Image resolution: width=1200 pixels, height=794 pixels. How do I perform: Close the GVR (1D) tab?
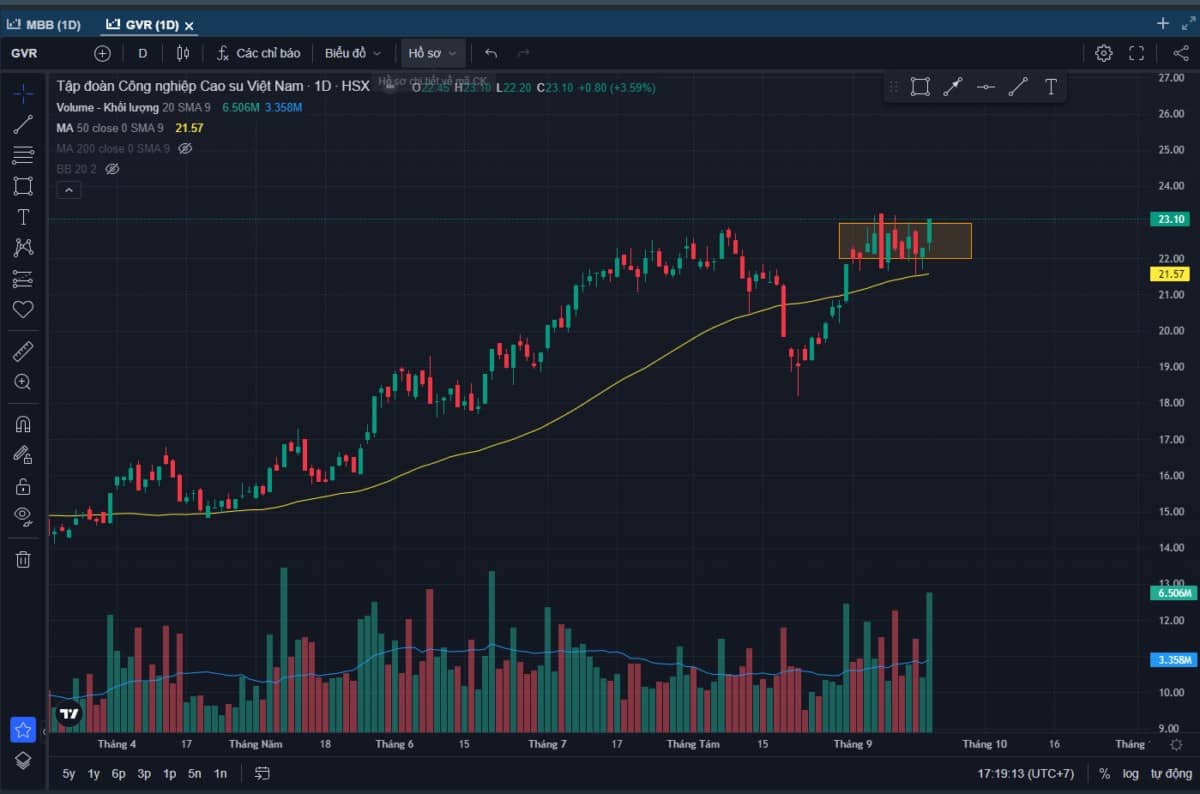190,25
